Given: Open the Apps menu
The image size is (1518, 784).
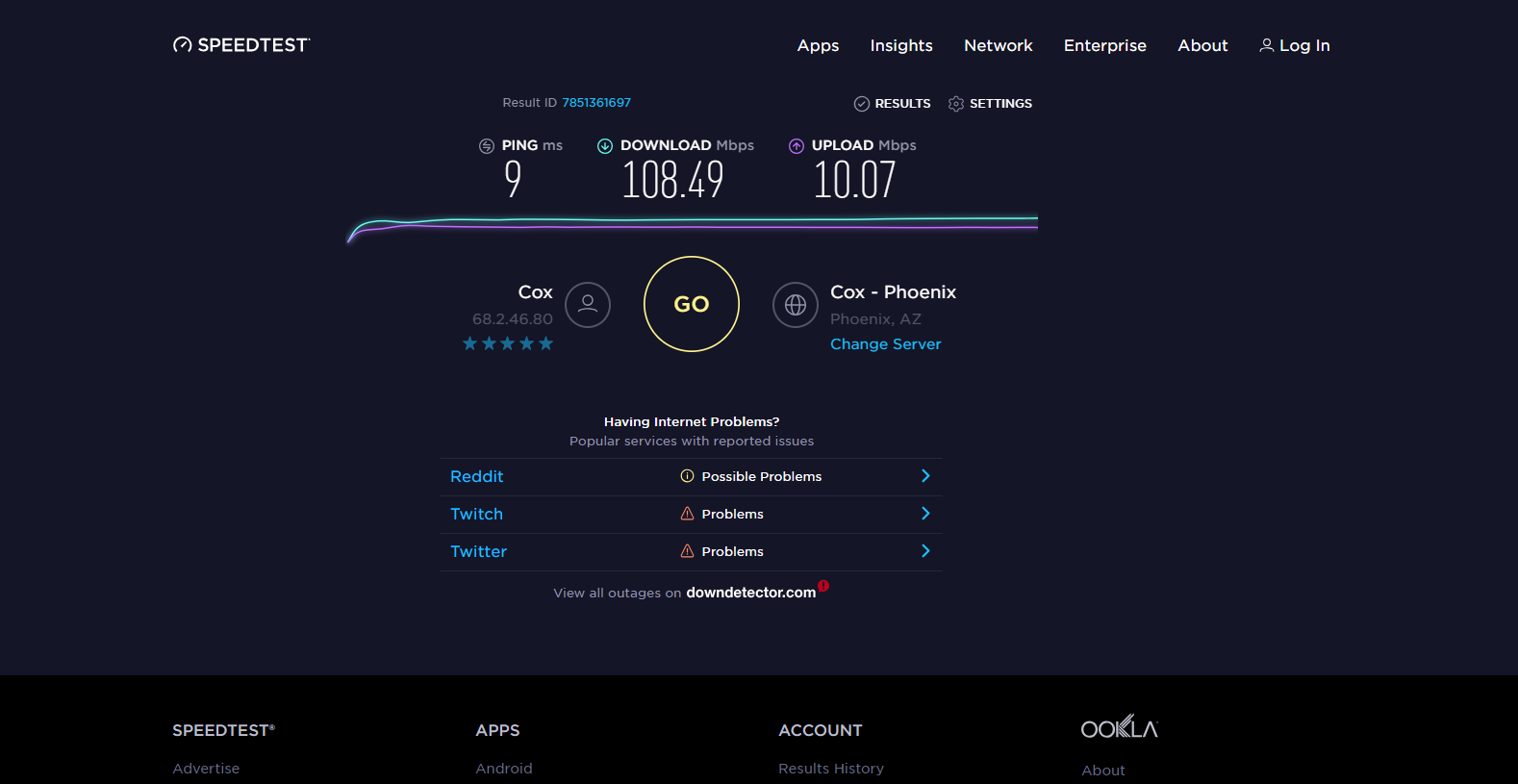Looking at the screenshot, I should [x=818, y=45].
